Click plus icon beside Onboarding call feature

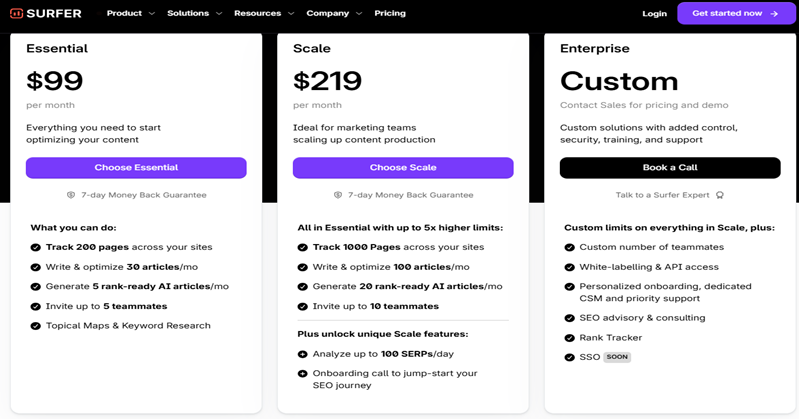tap(303, 373)
